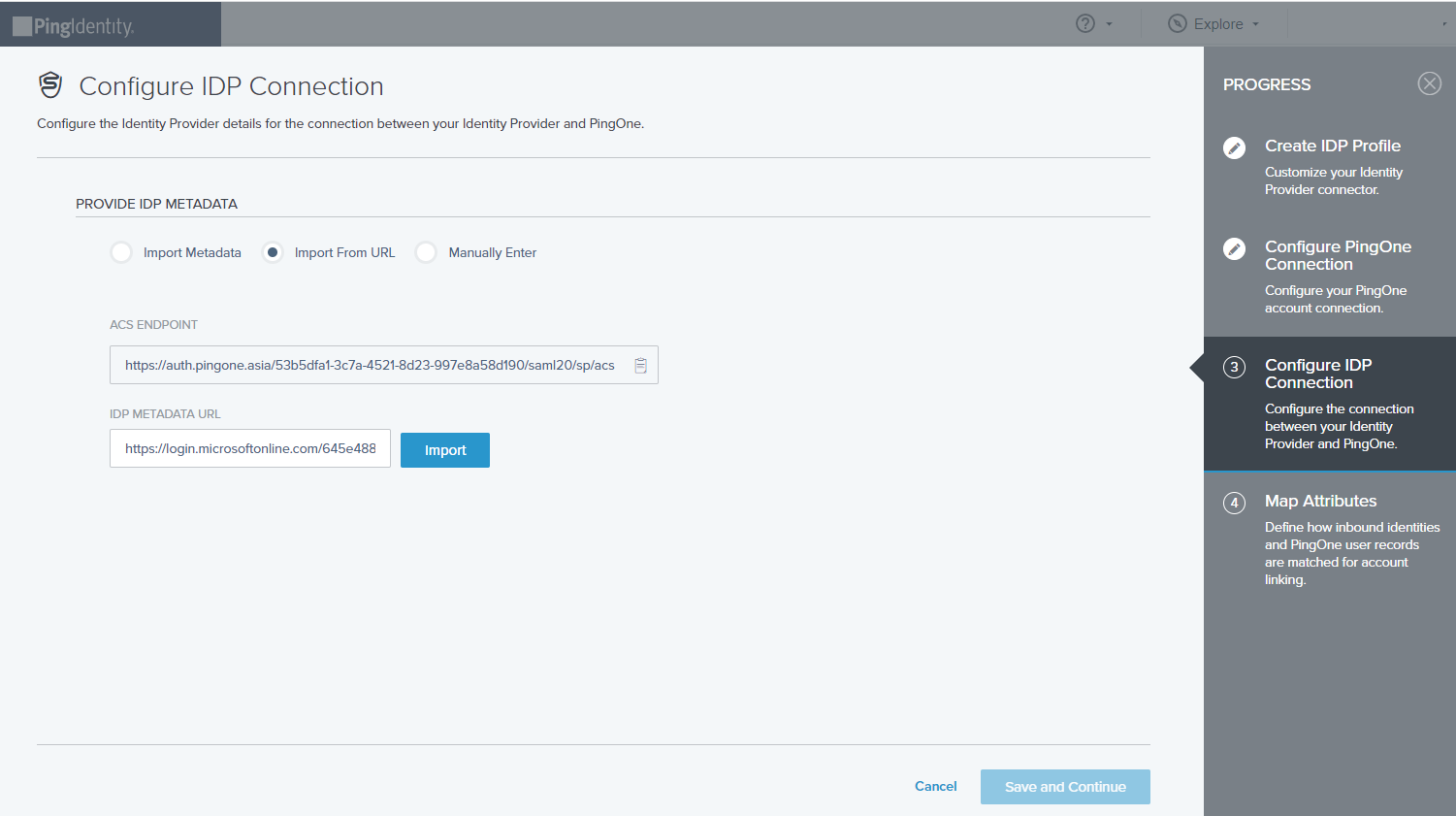
Task: Click the Import button
Action: [444, 449]
